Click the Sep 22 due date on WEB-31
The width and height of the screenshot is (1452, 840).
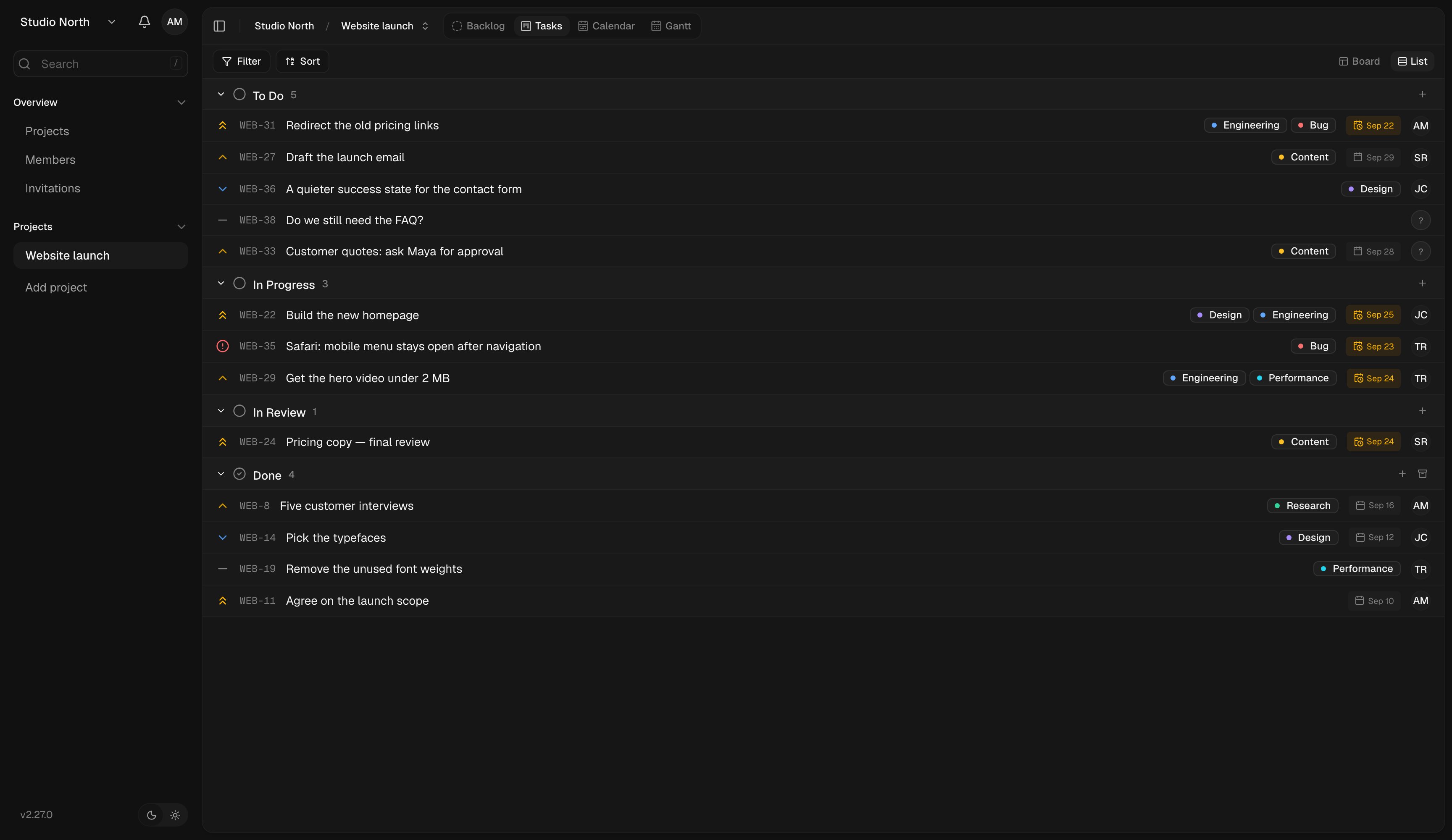tap(1373, 126)
